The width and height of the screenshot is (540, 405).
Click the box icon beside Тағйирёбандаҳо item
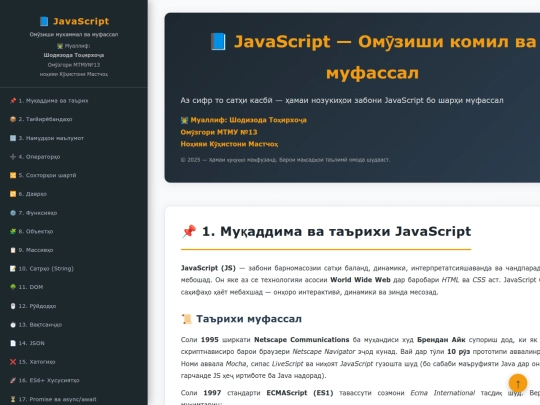(x=13, y=119)
